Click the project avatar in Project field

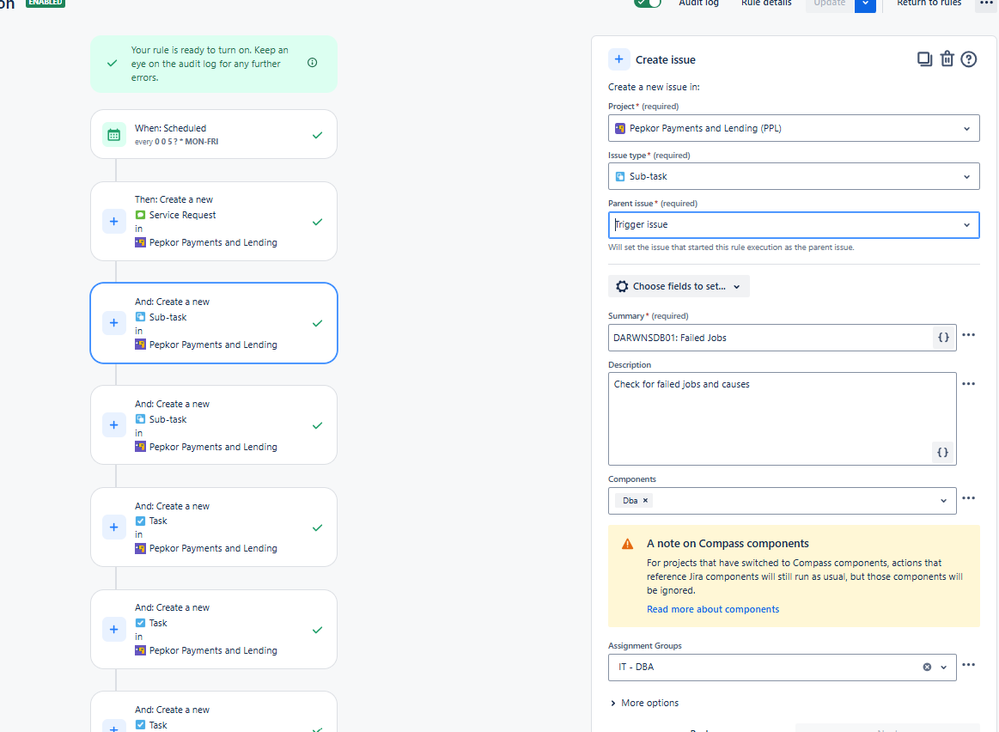point(620,128)
